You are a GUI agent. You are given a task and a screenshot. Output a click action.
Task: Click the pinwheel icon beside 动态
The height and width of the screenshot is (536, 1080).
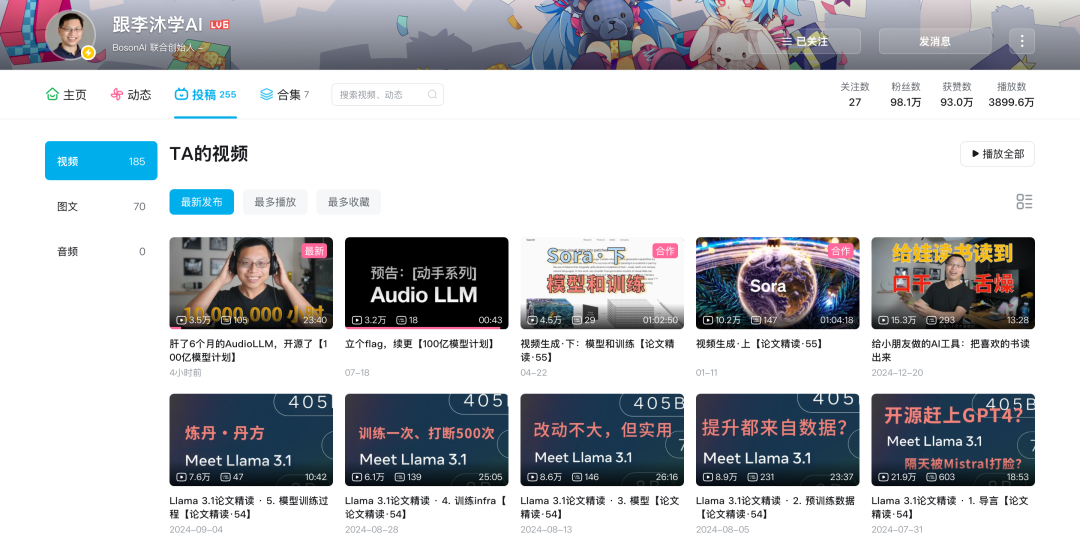[117, 94]
